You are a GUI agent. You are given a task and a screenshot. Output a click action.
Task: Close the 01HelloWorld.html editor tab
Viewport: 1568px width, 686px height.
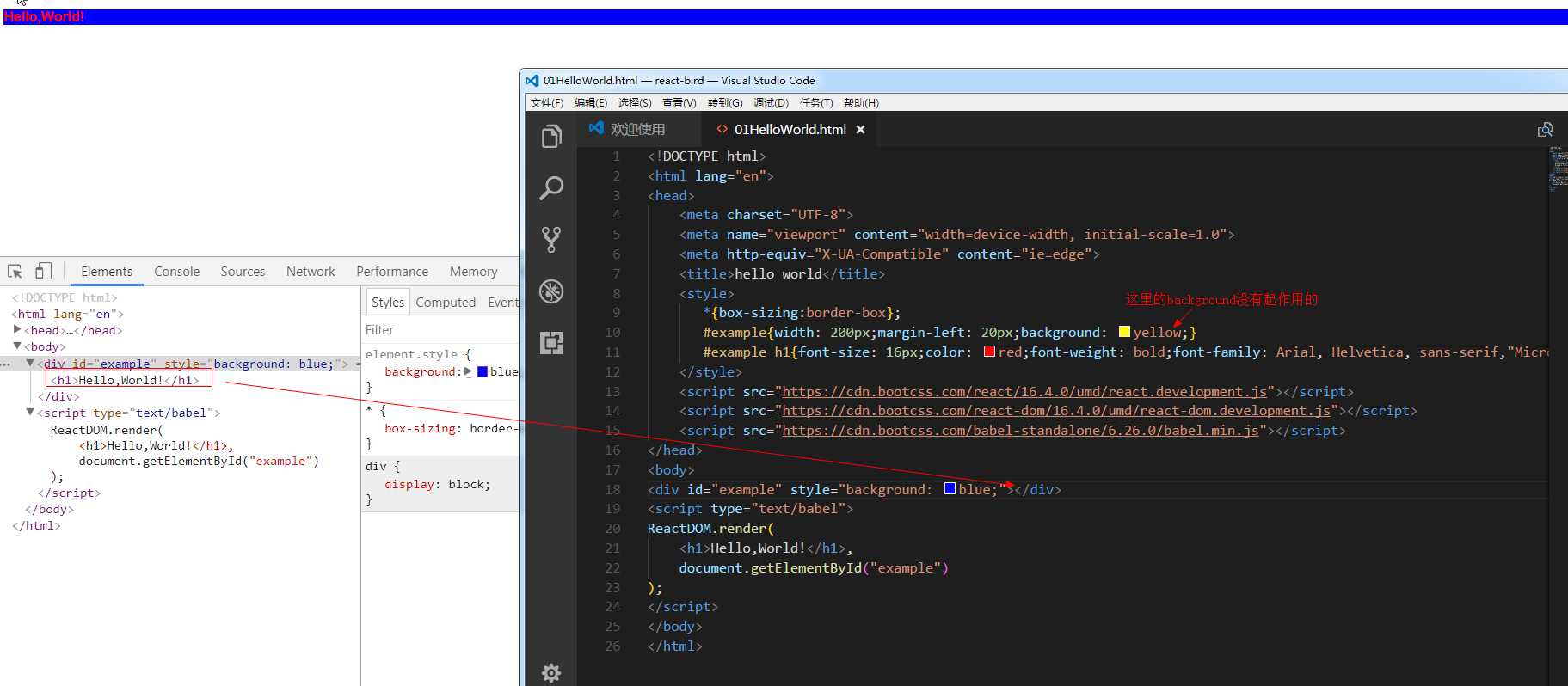[x=860, y=129]
